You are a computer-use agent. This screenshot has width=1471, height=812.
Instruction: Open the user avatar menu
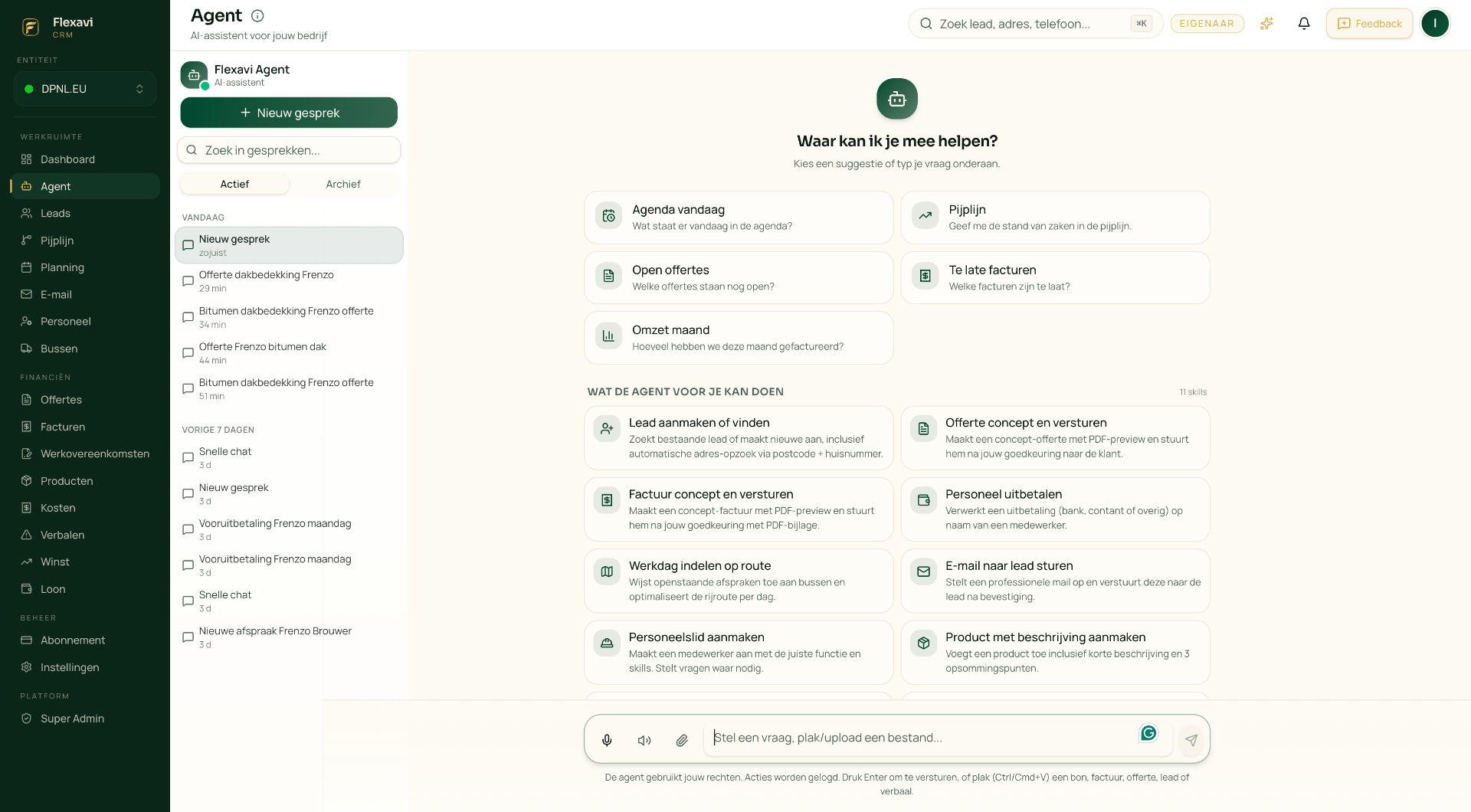click(1435, 24)
